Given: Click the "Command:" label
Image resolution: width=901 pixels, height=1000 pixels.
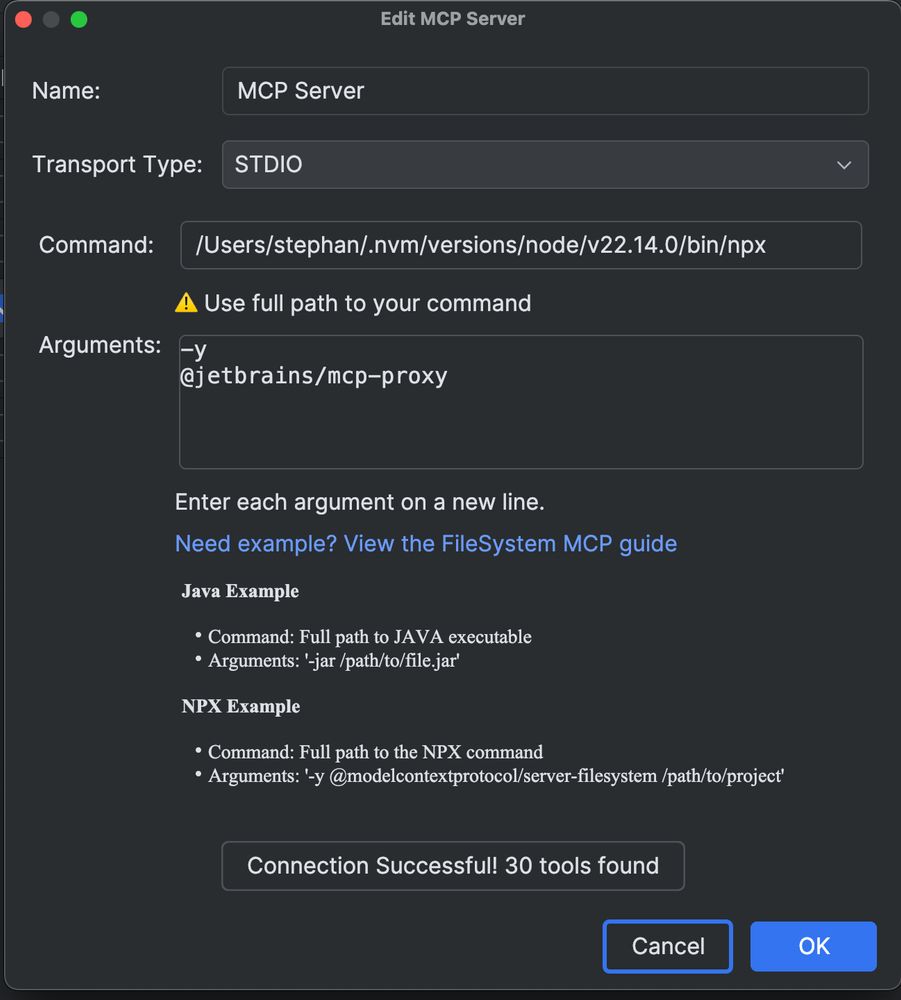Looking at the screenshot, I should coord(96,245).
